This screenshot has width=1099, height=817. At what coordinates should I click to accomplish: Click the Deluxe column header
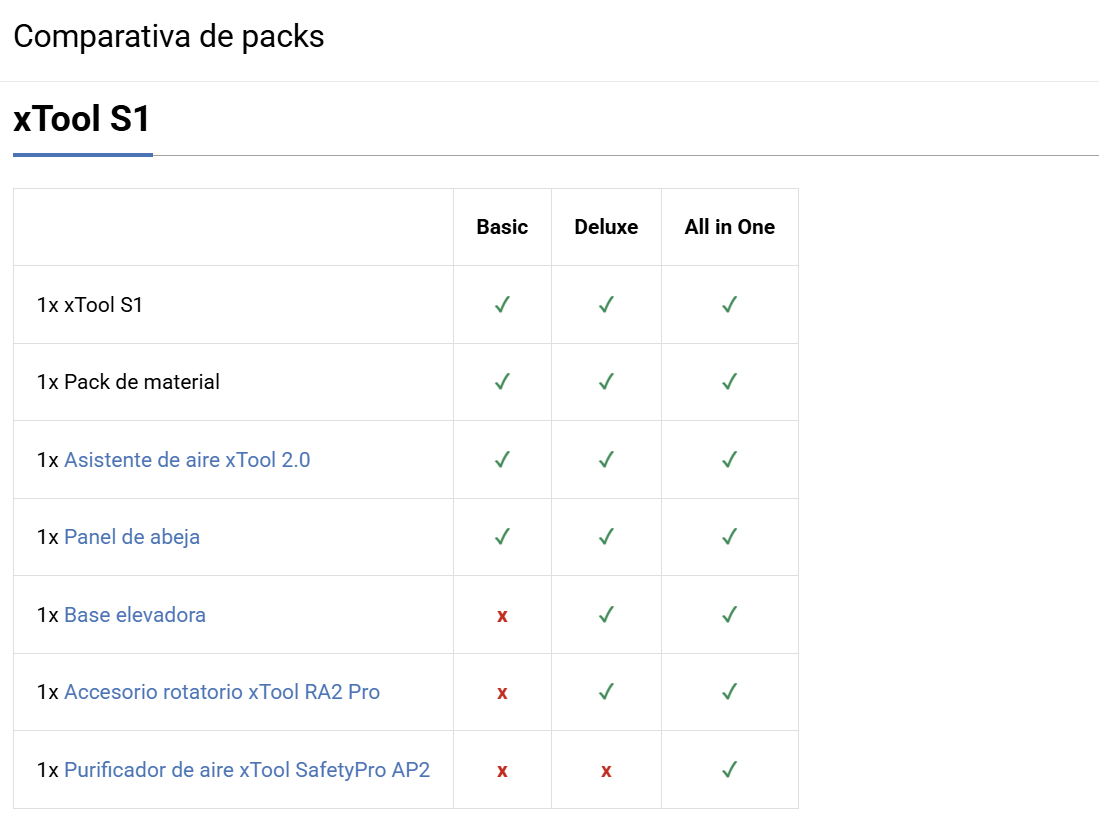pyautogui.click(x=606, y=227)
